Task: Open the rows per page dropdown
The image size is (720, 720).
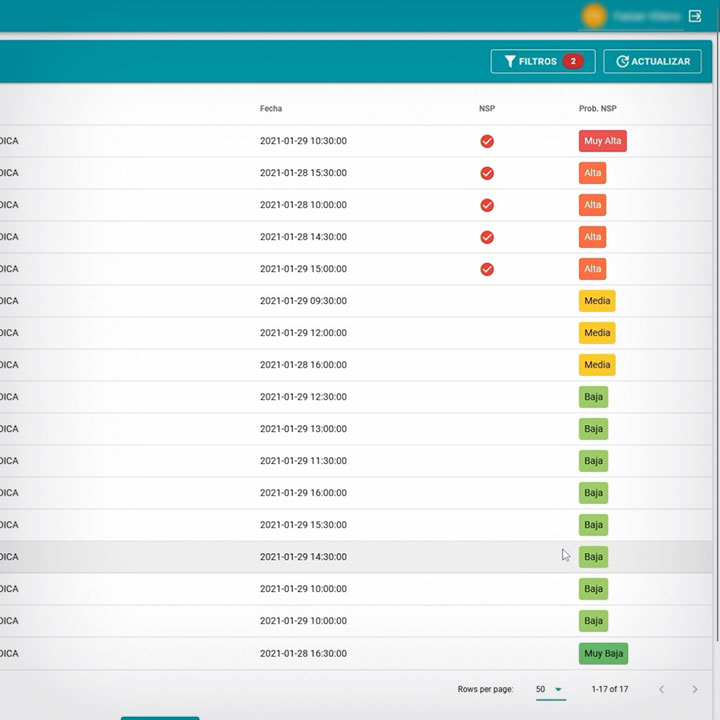Action: (x=550, y=689)
